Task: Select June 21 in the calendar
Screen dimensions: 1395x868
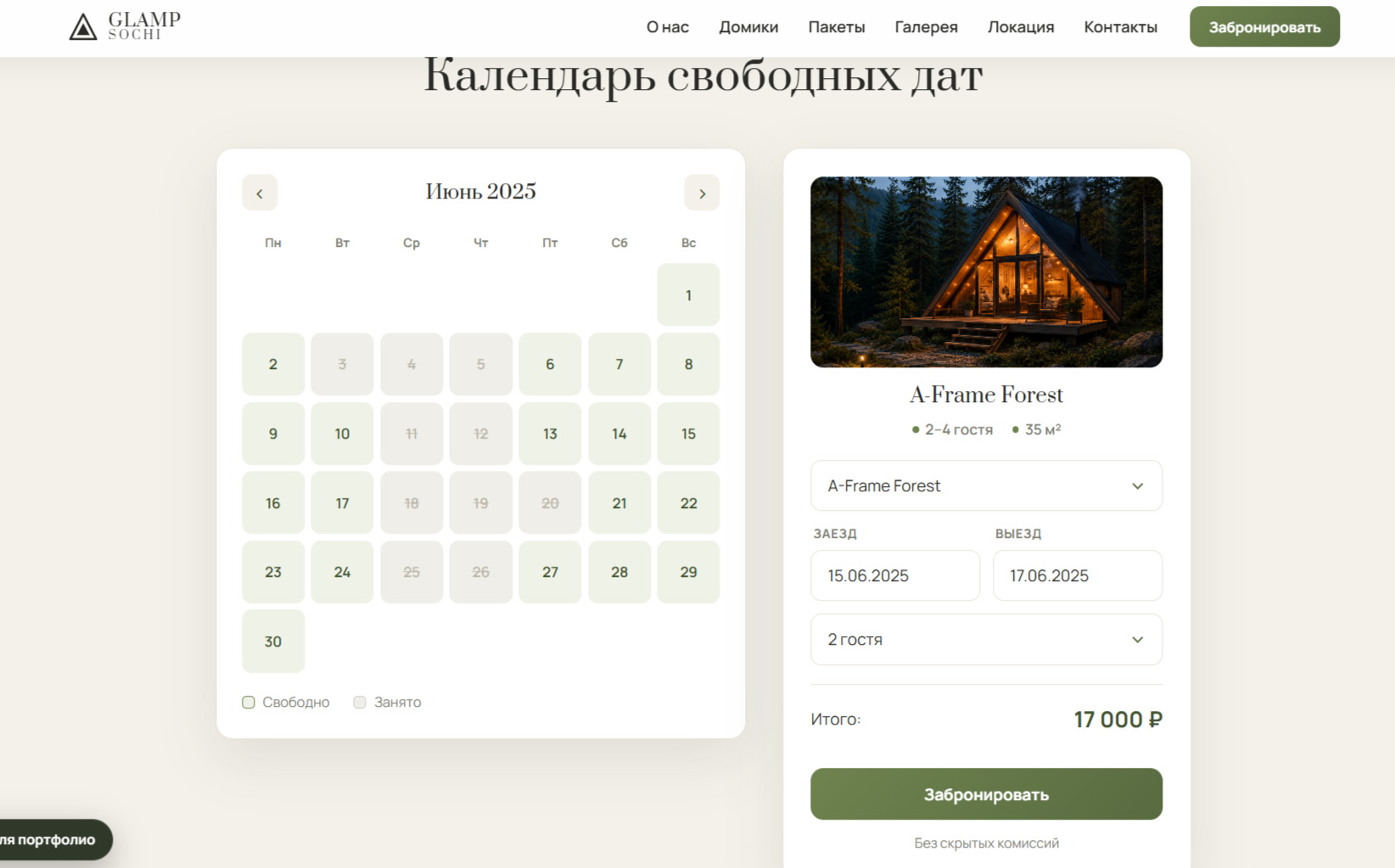Action: pos(619,503)
